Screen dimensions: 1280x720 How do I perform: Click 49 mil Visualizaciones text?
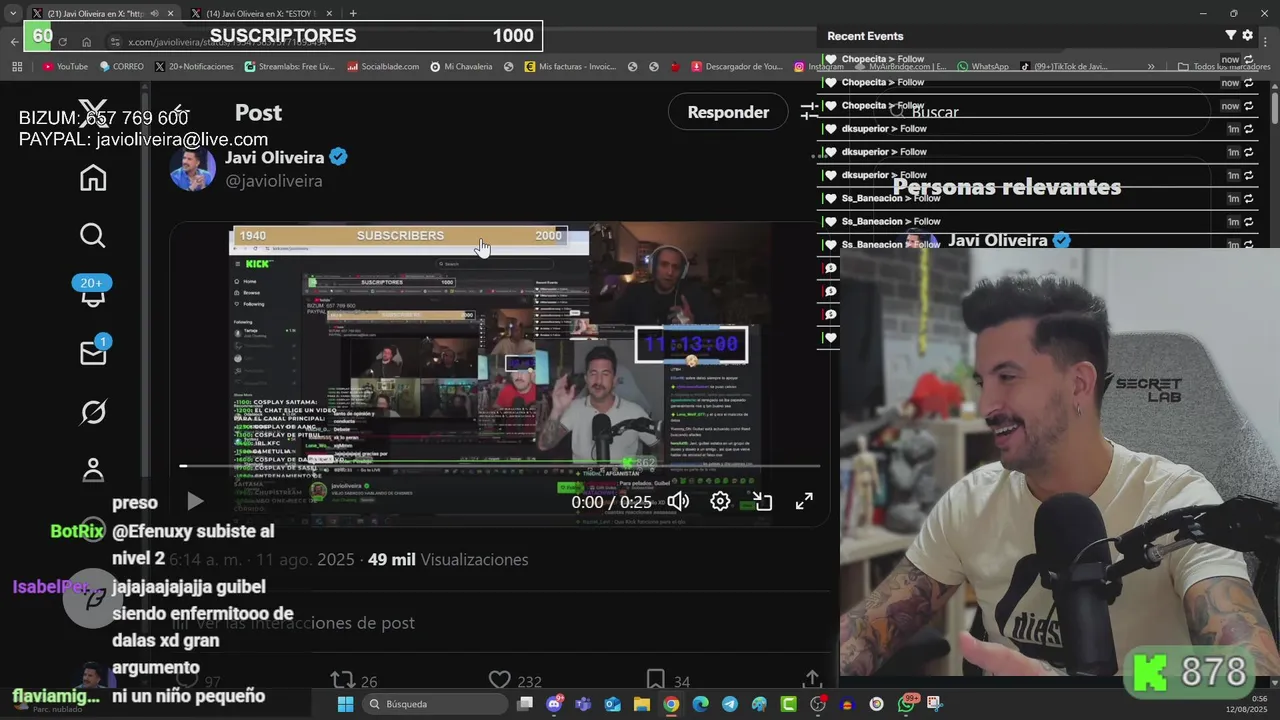[448, 560]
